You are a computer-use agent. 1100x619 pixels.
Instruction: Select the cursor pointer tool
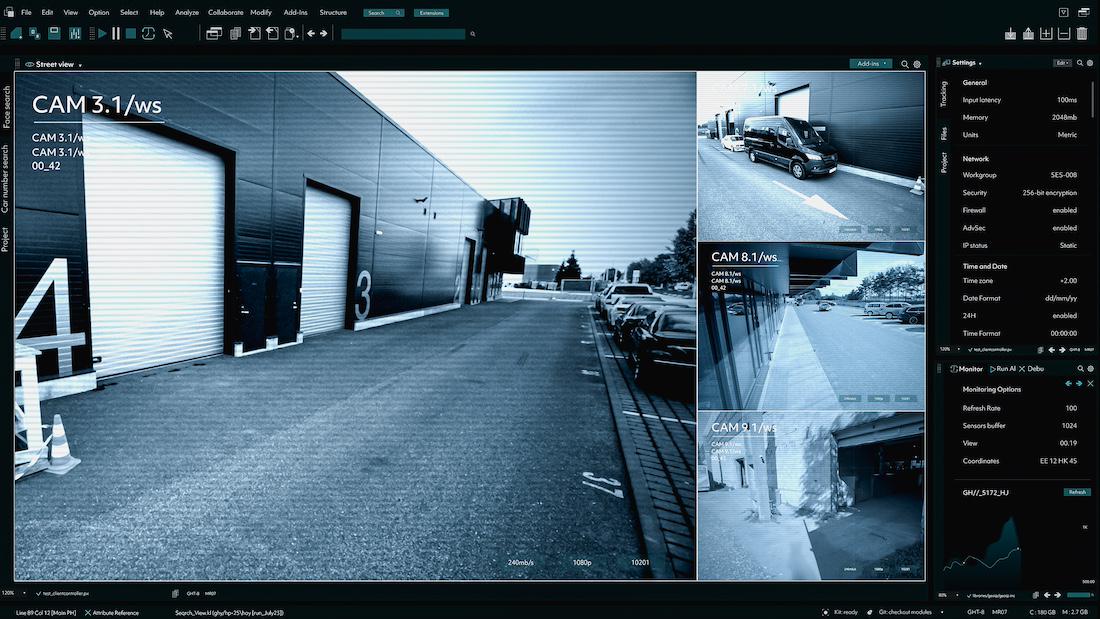tap(168, 33)
